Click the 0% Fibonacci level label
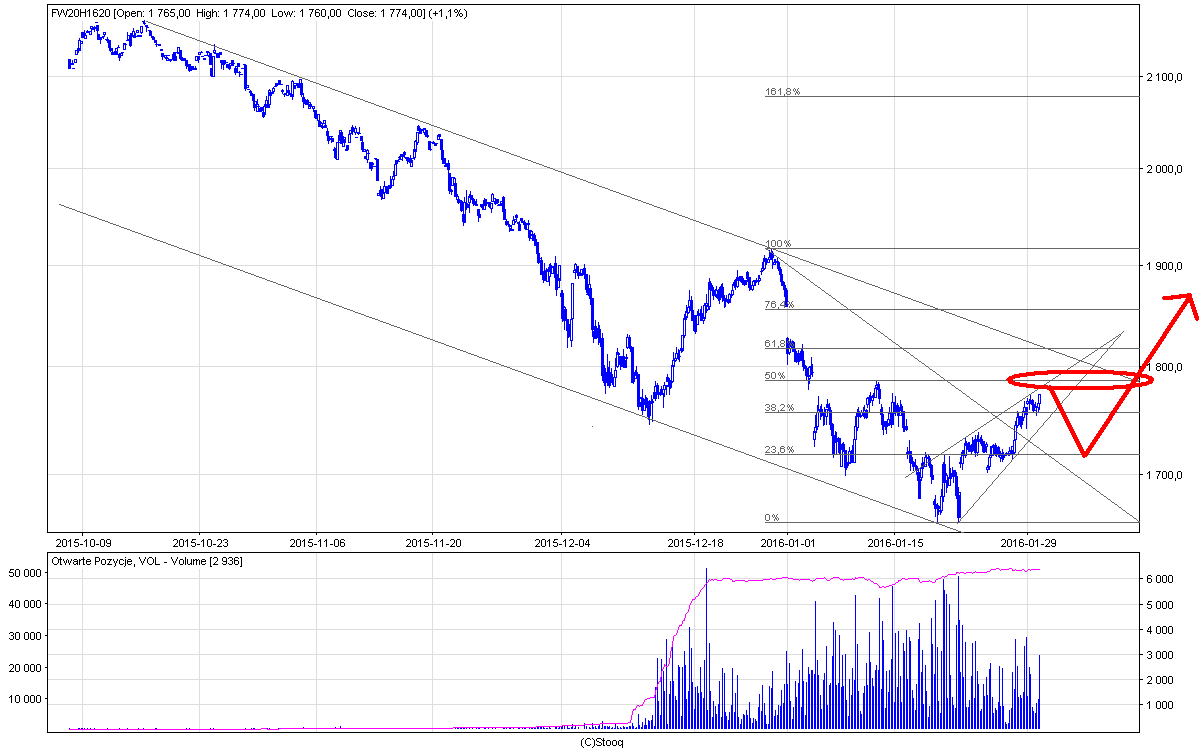1200x750 pixels. coord(772,518)
